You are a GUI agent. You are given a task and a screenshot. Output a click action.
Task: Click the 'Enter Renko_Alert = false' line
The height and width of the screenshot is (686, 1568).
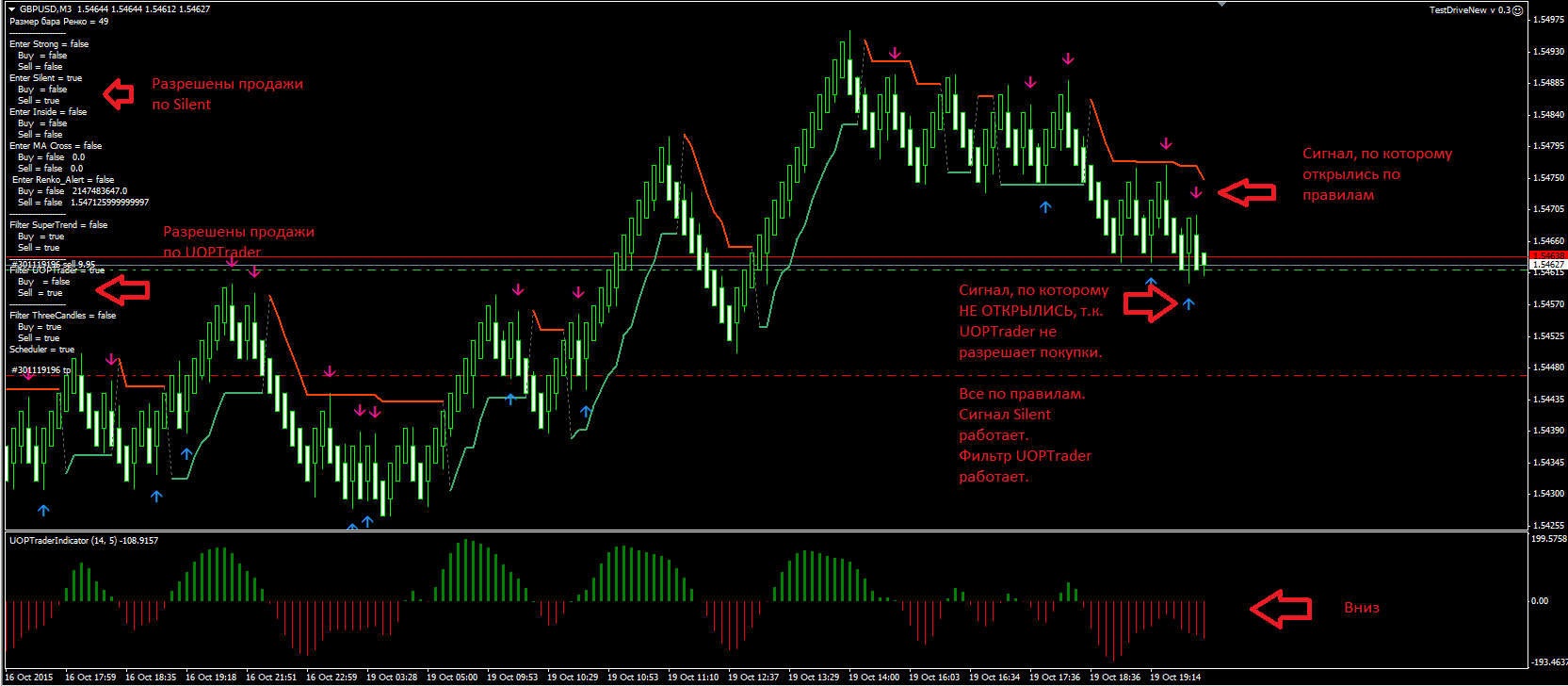click(x=63, y=180)
